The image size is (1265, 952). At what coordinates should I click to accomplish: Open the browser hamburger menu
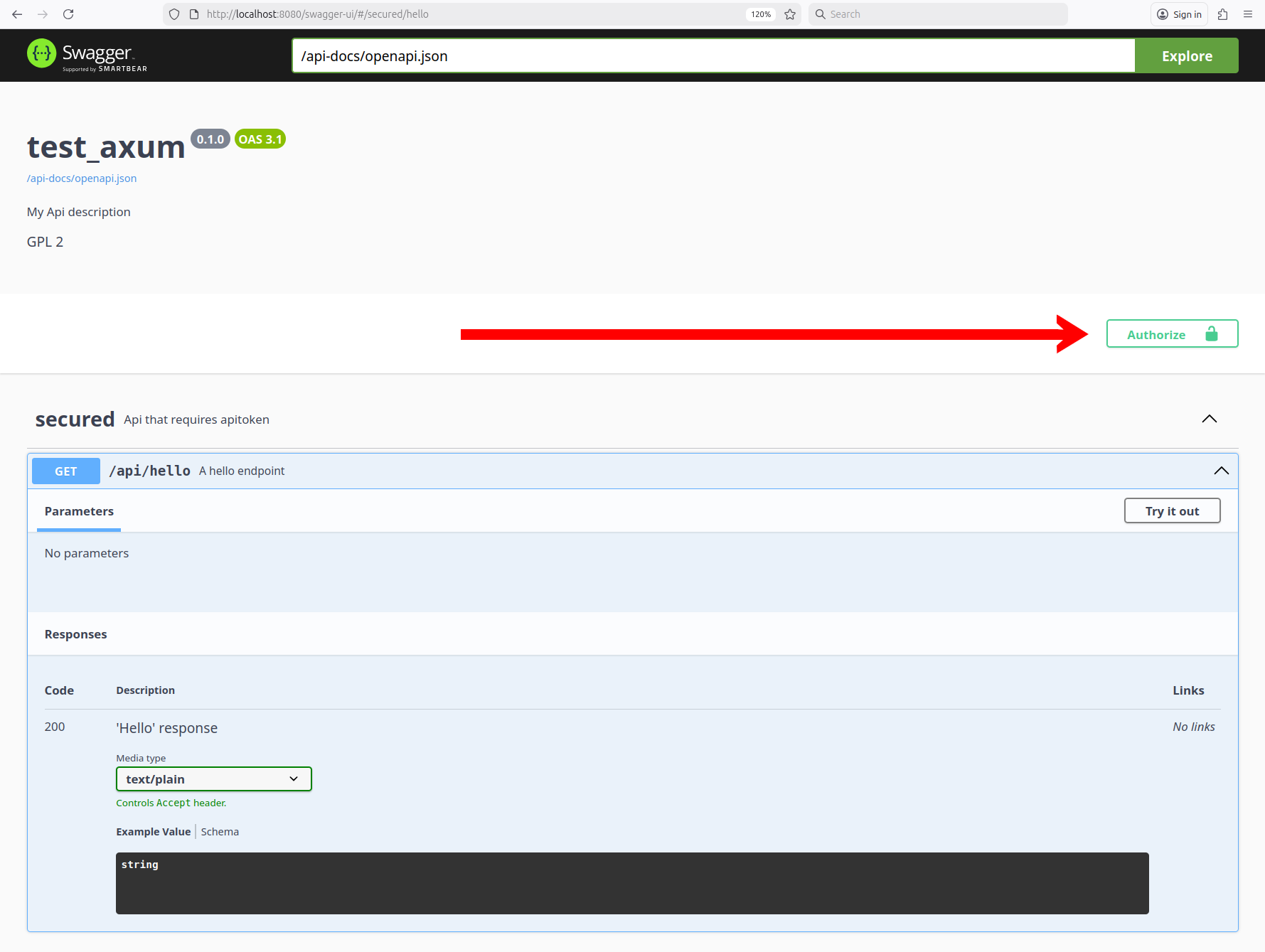(x=1248, y=14)
